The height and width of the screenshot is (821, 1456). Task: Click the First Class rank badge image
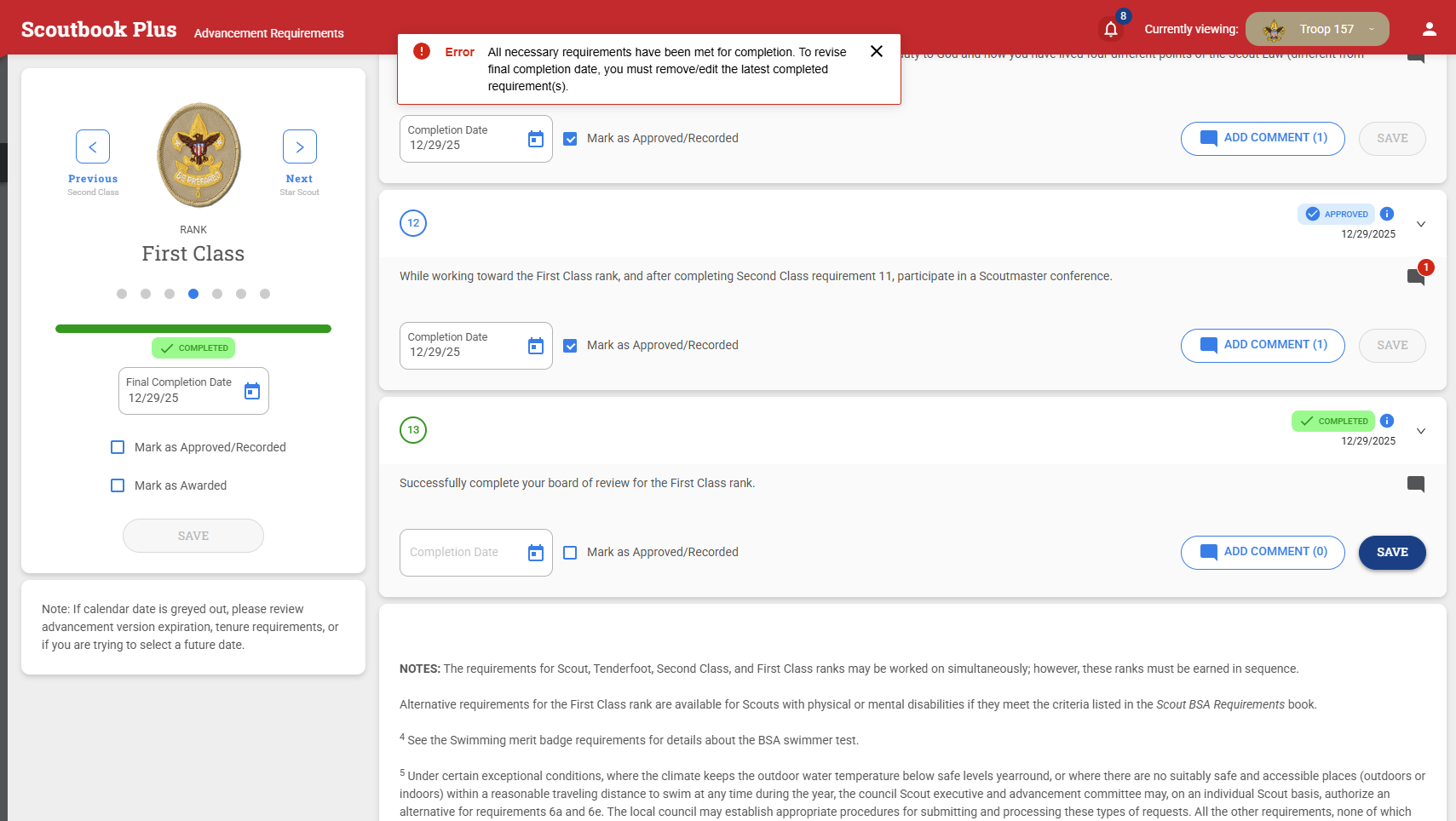tap(199, 155)
